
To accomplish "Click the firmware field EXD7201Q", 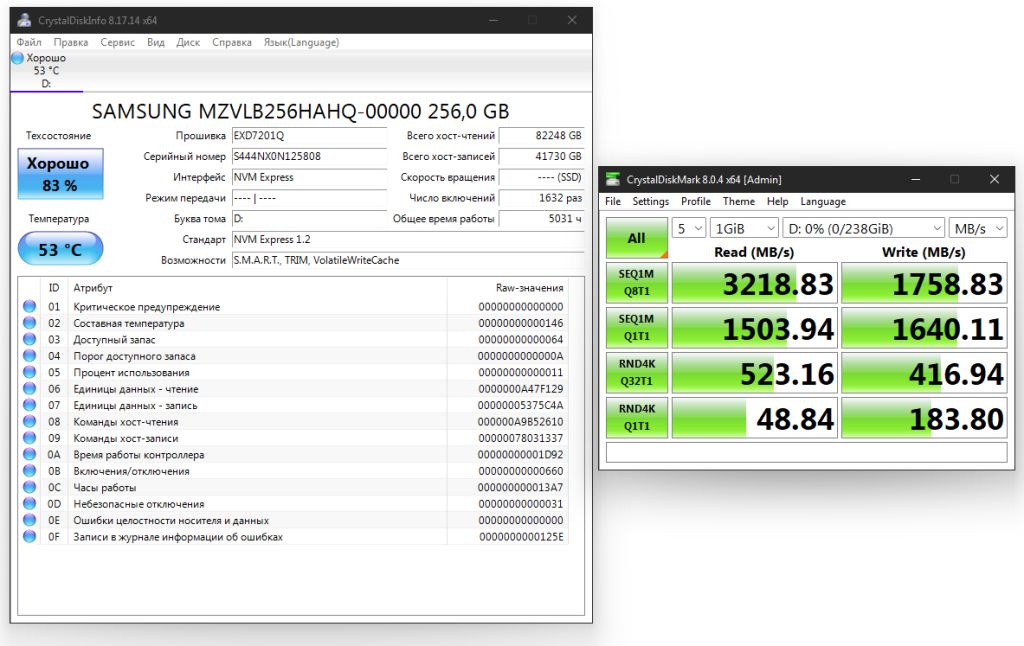I will pyautogui.click(x=310, y=136).
